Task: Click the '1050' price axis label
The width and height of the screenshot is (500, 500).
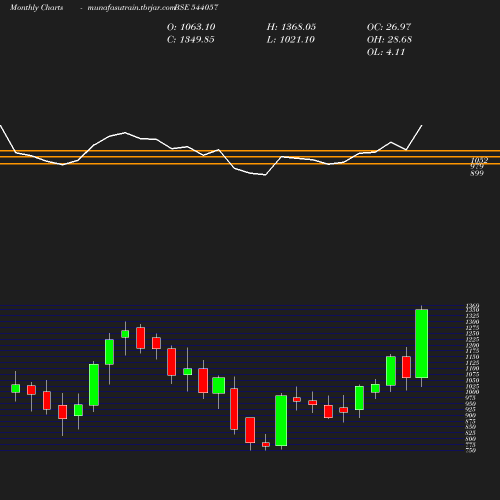Action: pyautogui.click(x=472, y=380)
